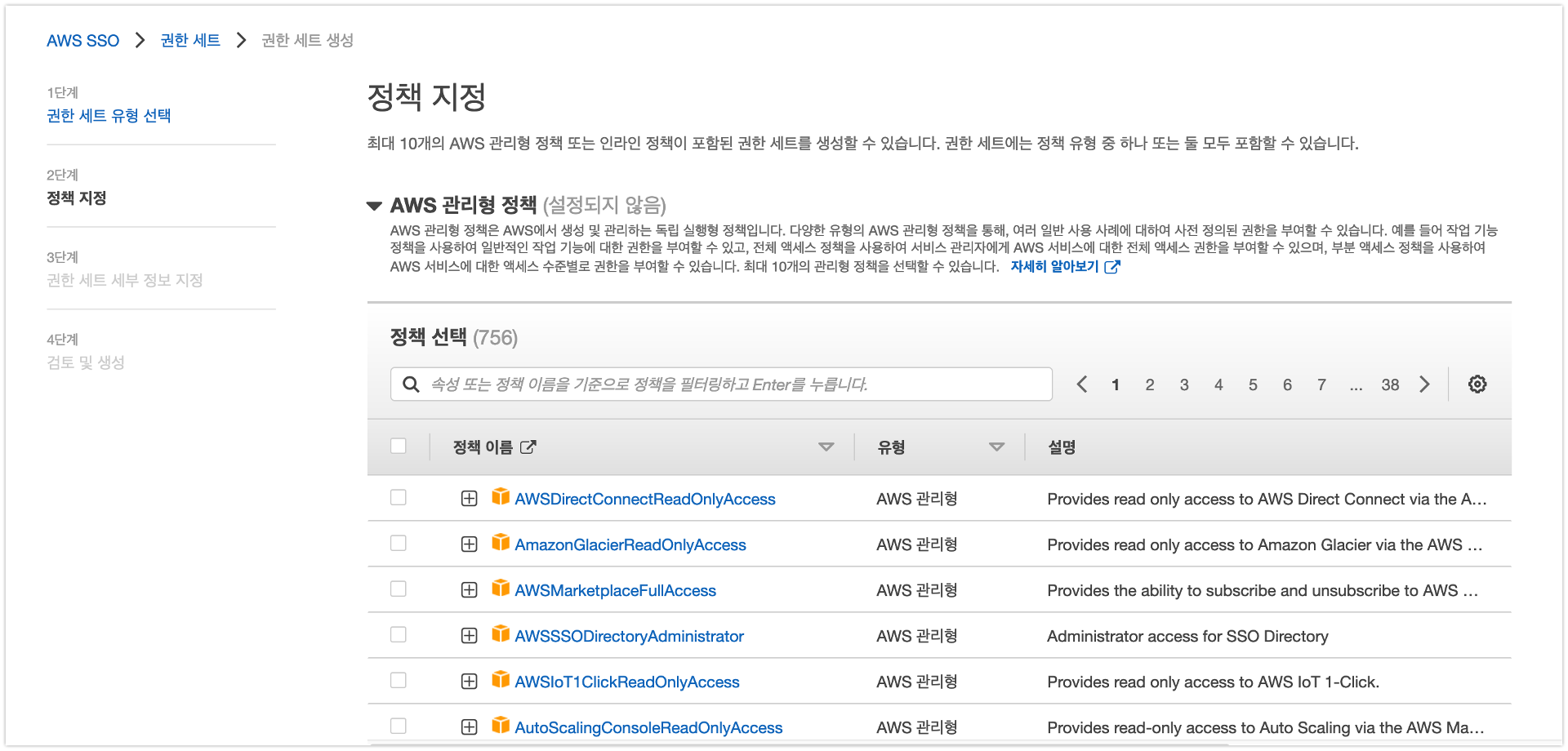Go to pagination page 6
Image resolution: width=1568 pixels, height=751 pixels.
(1287, 384)
